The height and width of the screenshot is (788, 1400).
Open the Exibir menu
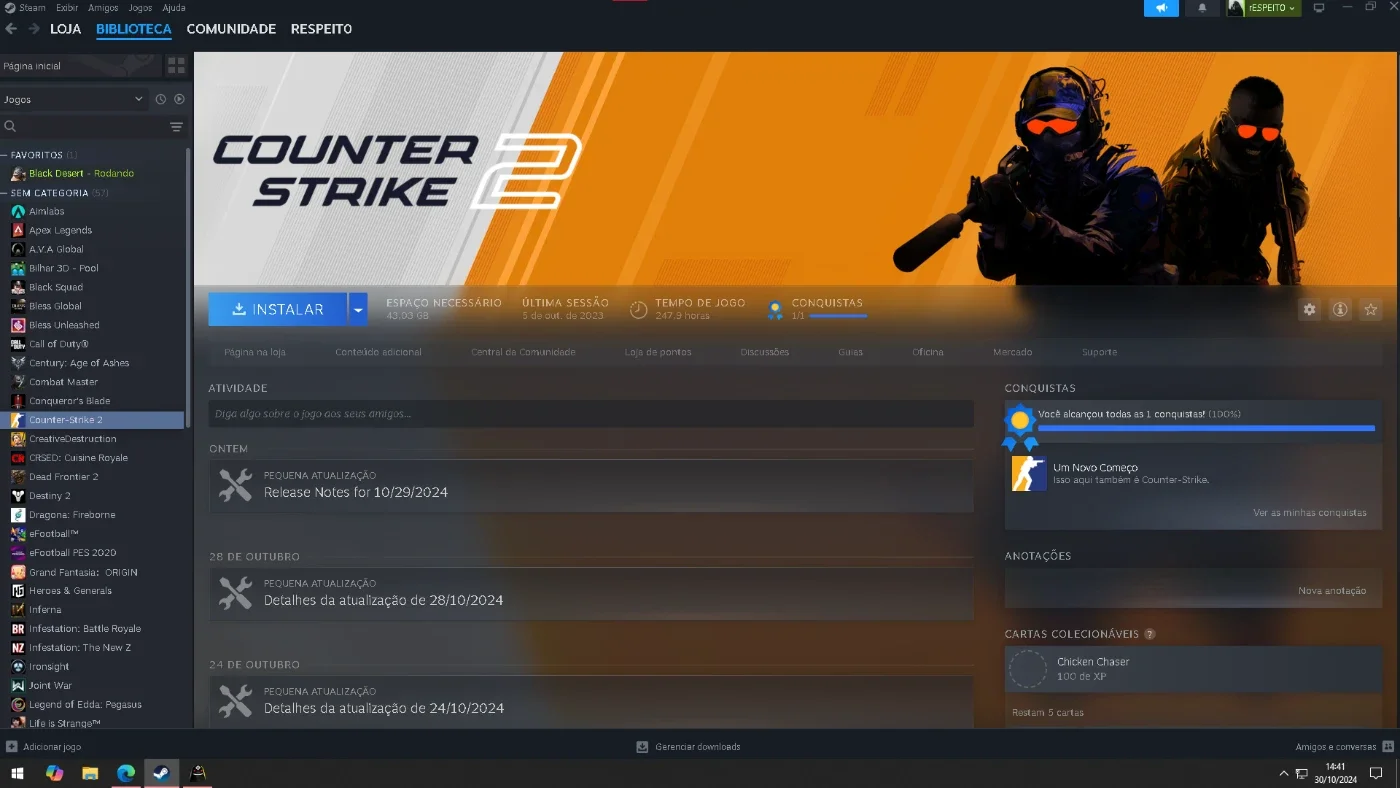67,8
